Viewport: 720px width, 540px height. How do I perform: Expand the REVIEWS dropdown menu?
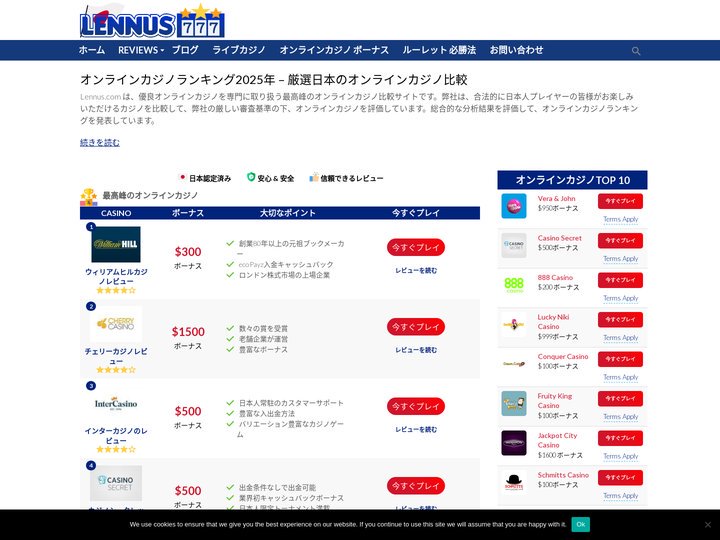tap(141, 50)
